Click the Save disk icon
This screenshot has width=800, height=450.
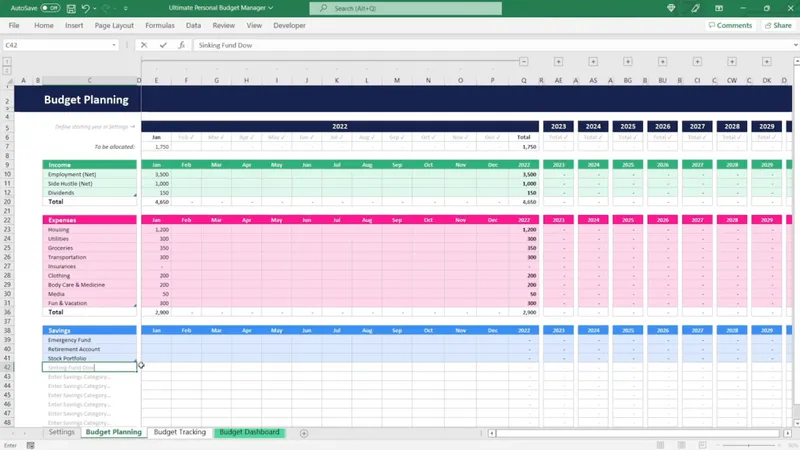click(71, 8)
